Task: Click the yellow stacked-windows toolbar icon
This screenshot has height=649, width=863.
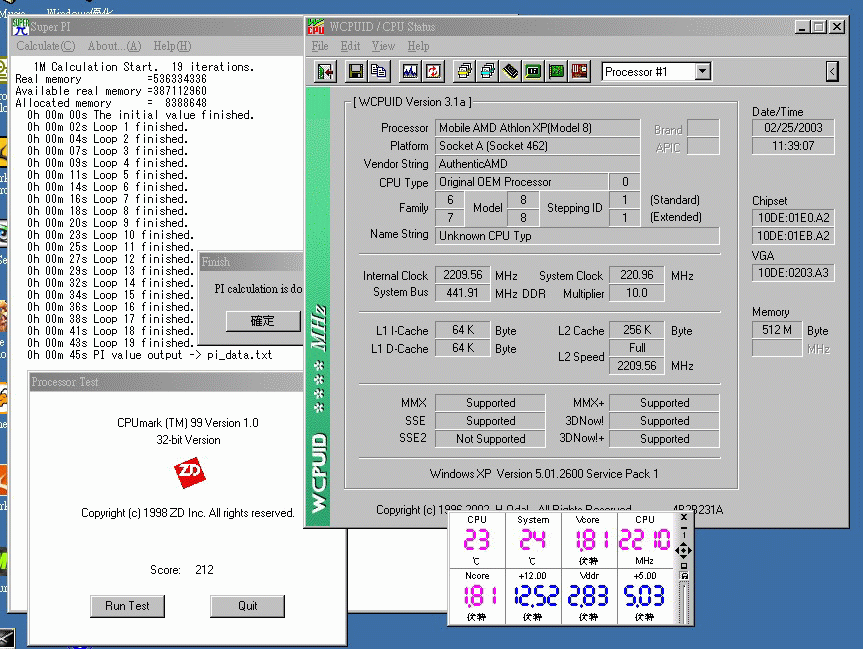Action: (464, 72)
